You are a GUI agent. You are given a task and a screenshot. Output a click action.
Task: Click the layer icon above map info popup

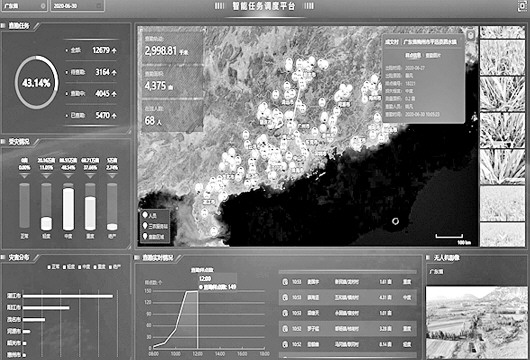point(471,35)
